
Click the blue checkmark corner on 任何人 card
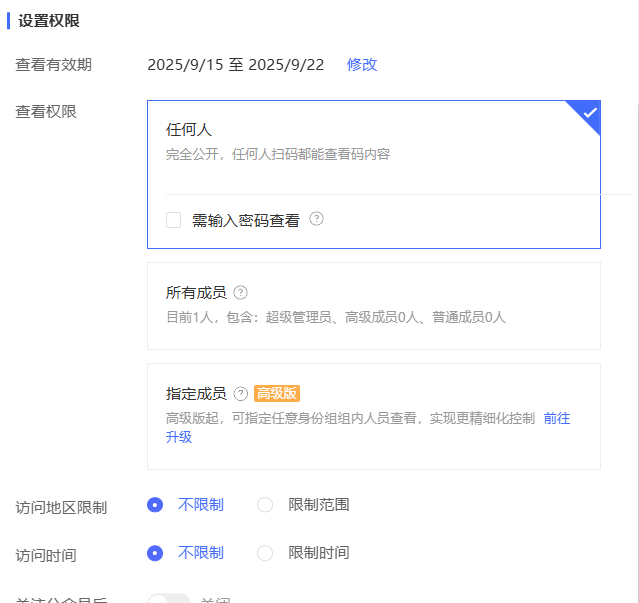click(x=588, y=112)
